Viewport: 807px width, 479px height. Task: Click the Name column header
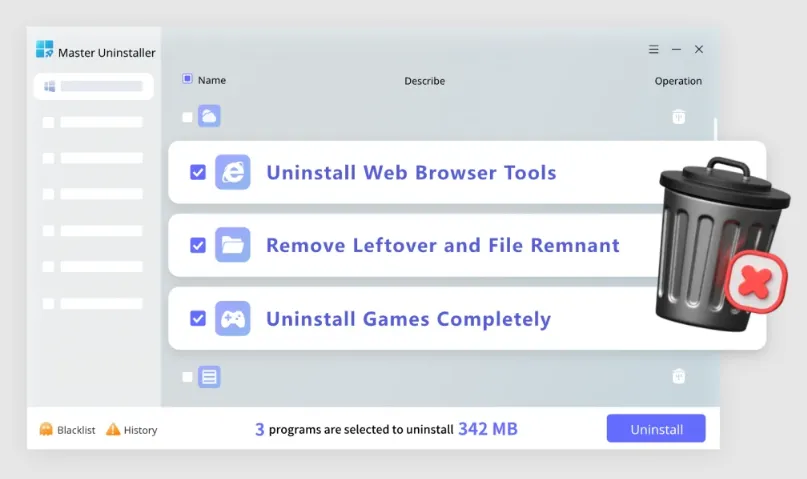pos(212,80)
